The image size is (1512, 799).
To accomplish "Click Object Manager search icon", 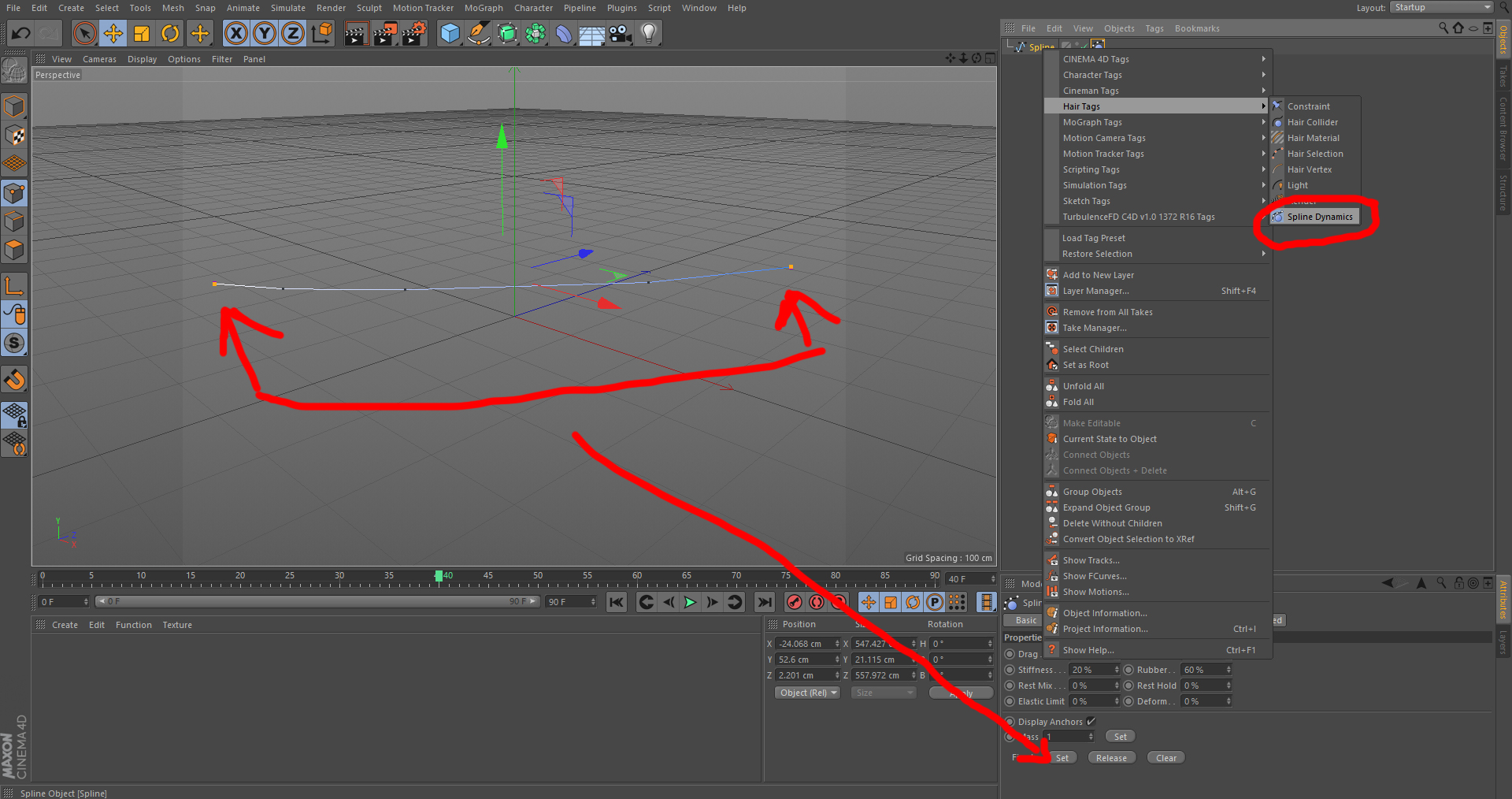I will [1443, 28].
